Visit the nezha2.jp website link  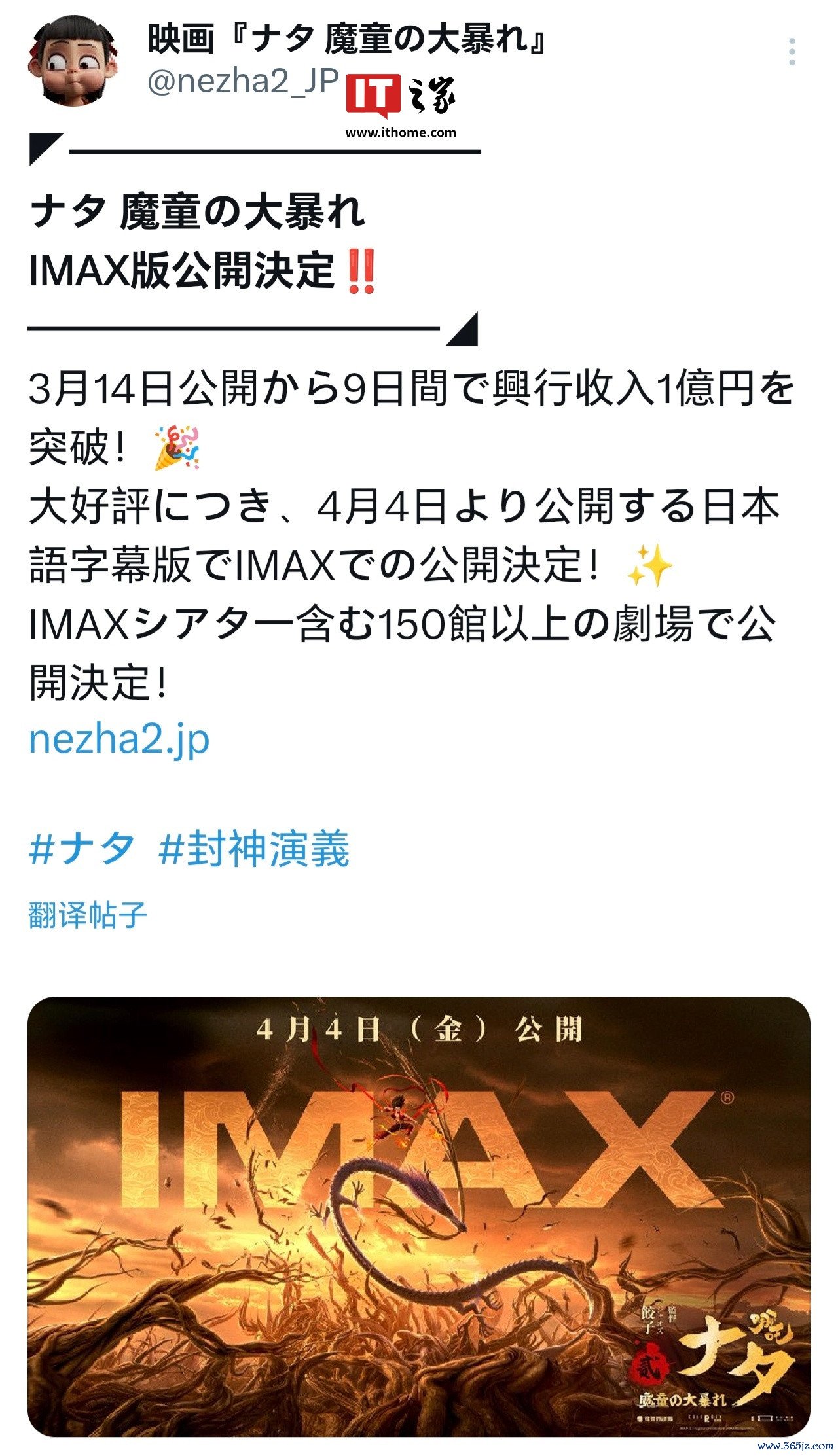(x=119, y=739)
